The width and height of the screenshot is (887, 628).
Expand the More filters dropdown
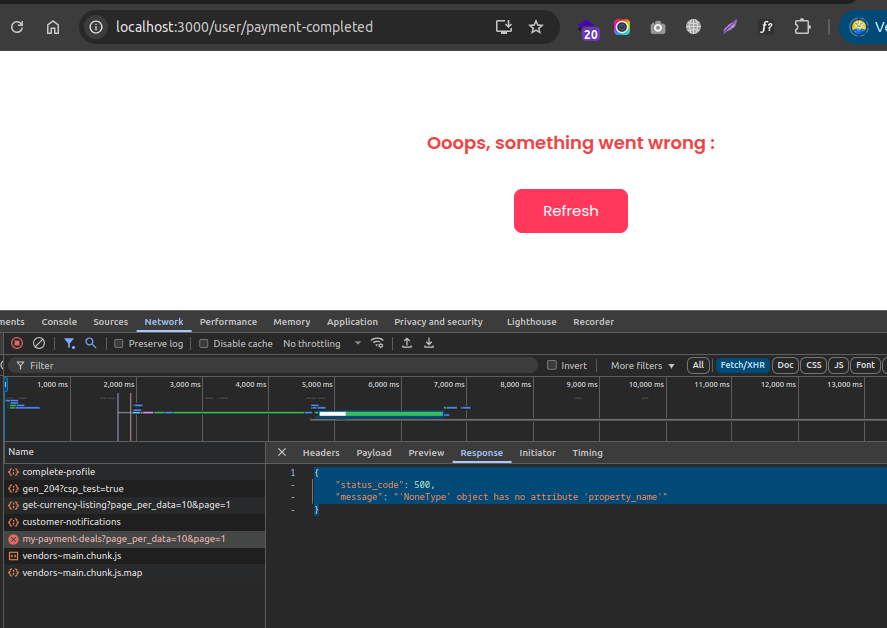point(642,366)
